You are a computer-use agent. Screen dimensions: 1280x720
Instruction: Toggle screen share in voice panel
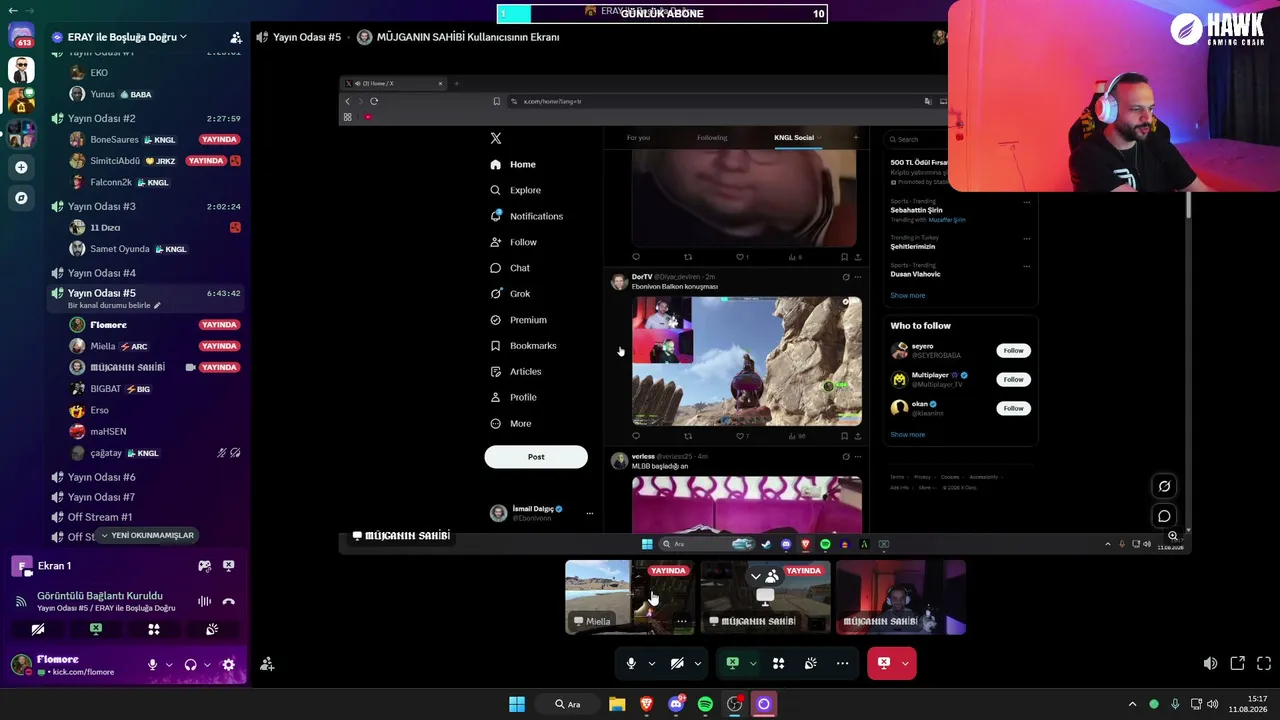(x=96, y=630)
